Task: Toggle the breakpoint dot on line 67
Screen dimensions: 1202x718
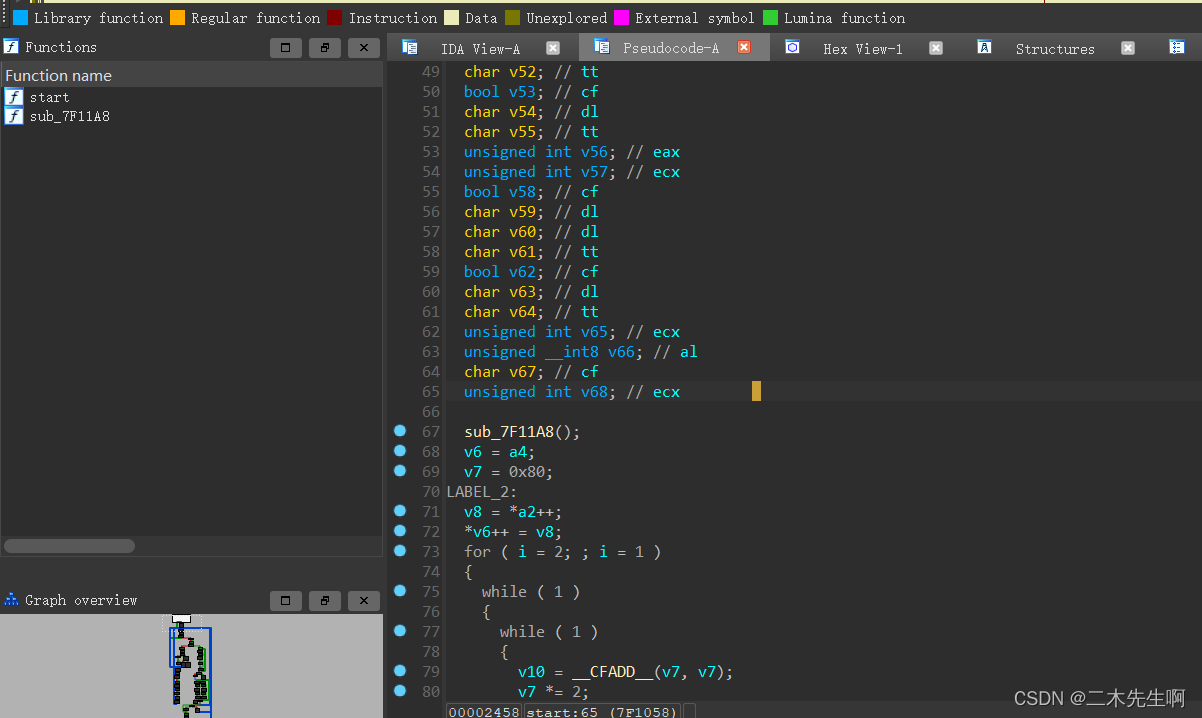Action: (x=399, y=431)
